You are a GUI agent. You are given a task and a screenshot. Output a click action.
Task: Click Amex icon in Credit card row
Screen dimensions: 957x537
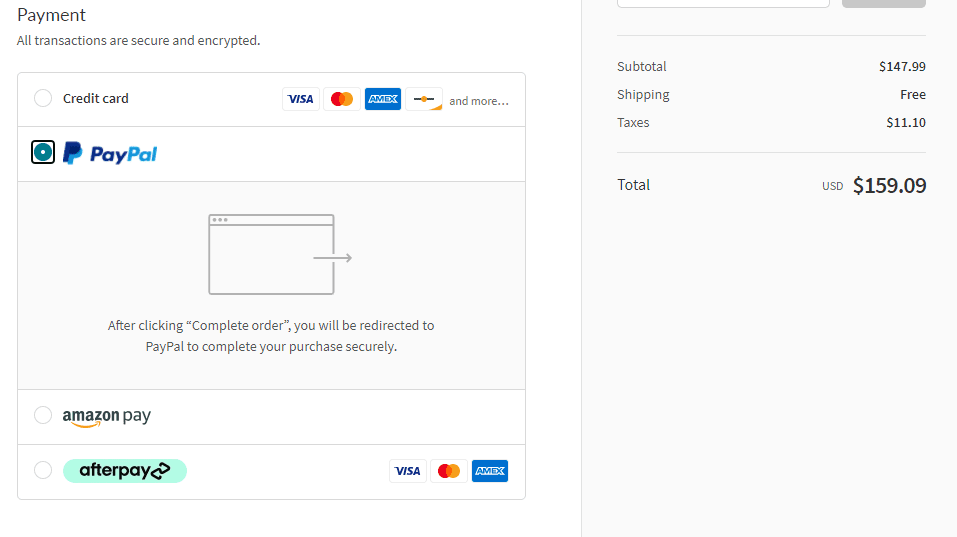tap(383, 99)
